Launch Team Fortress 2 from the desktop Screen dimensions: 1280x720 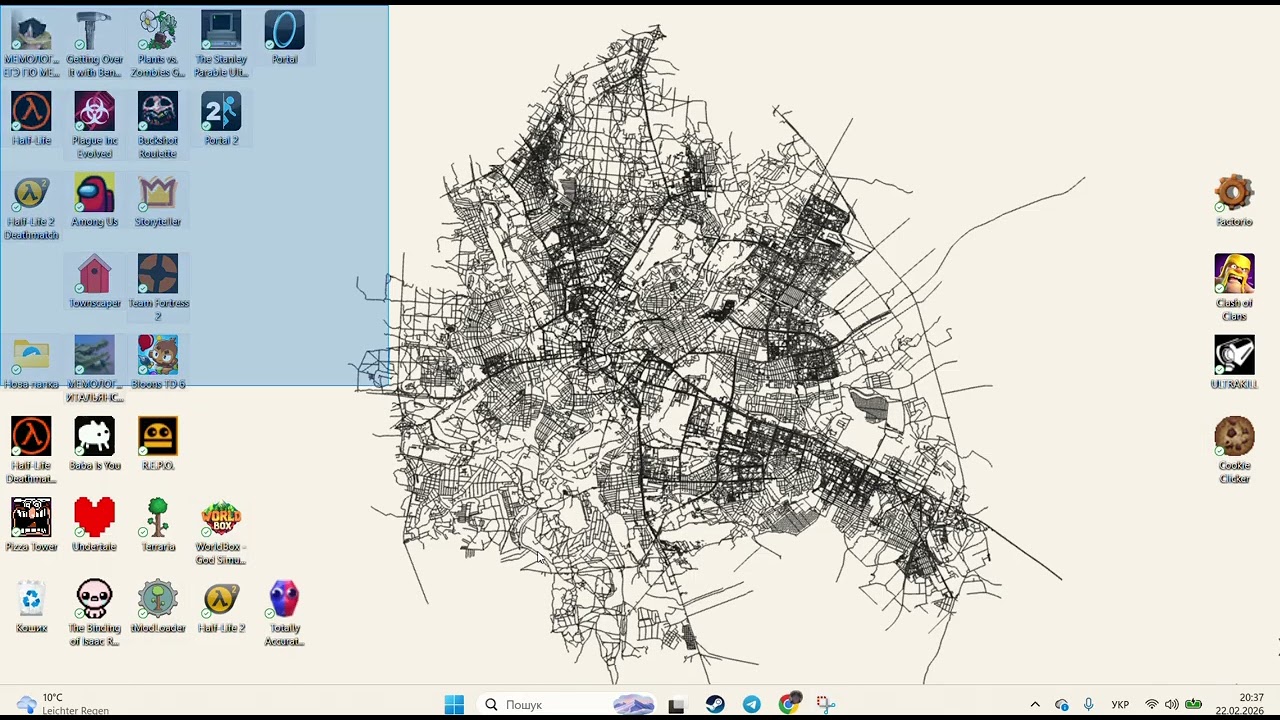point(158,288)
